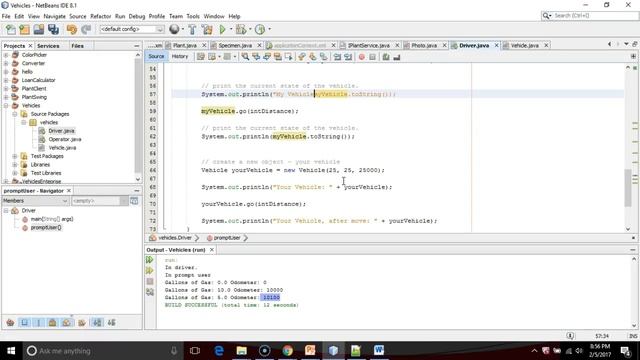Expand the Libraries node
The height and width of the screenshot is (360, 640).
[x=15, y=164]
